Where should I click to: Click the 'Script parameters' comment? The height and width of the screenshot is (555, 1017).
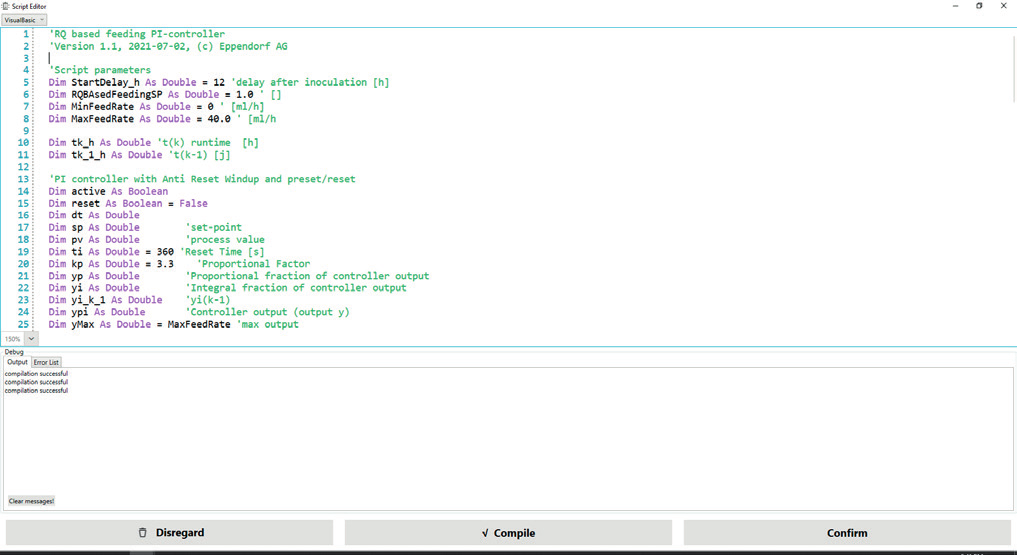(x=100, y=70)
